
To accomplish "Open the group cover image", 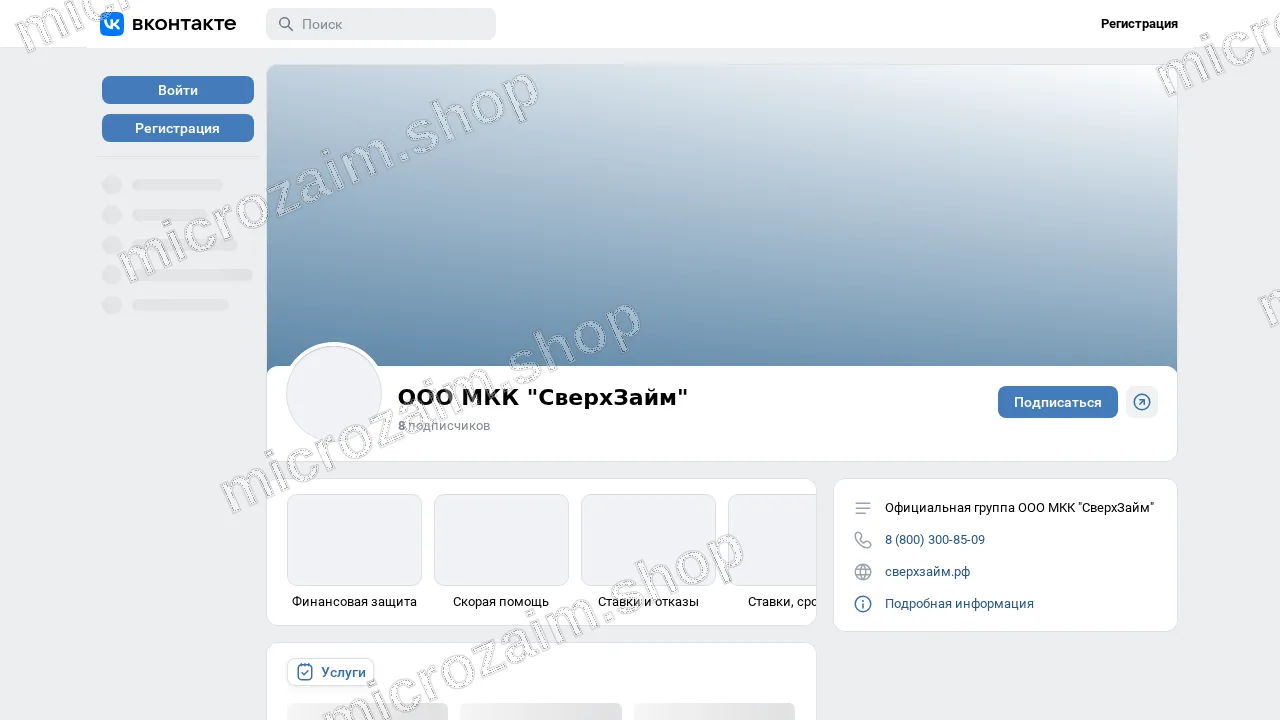I will pyautogui.click(x=722, y=216).
